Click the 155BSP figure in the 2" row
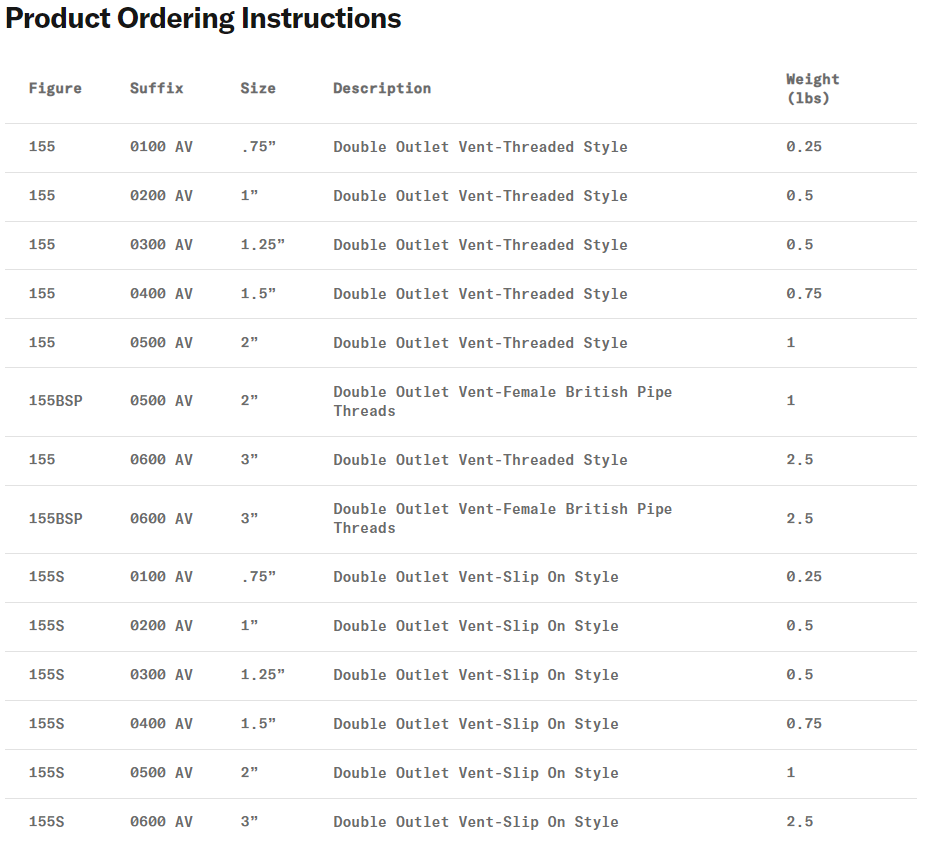The width and height of the screenshot is (931, 846). pos(55,401)
